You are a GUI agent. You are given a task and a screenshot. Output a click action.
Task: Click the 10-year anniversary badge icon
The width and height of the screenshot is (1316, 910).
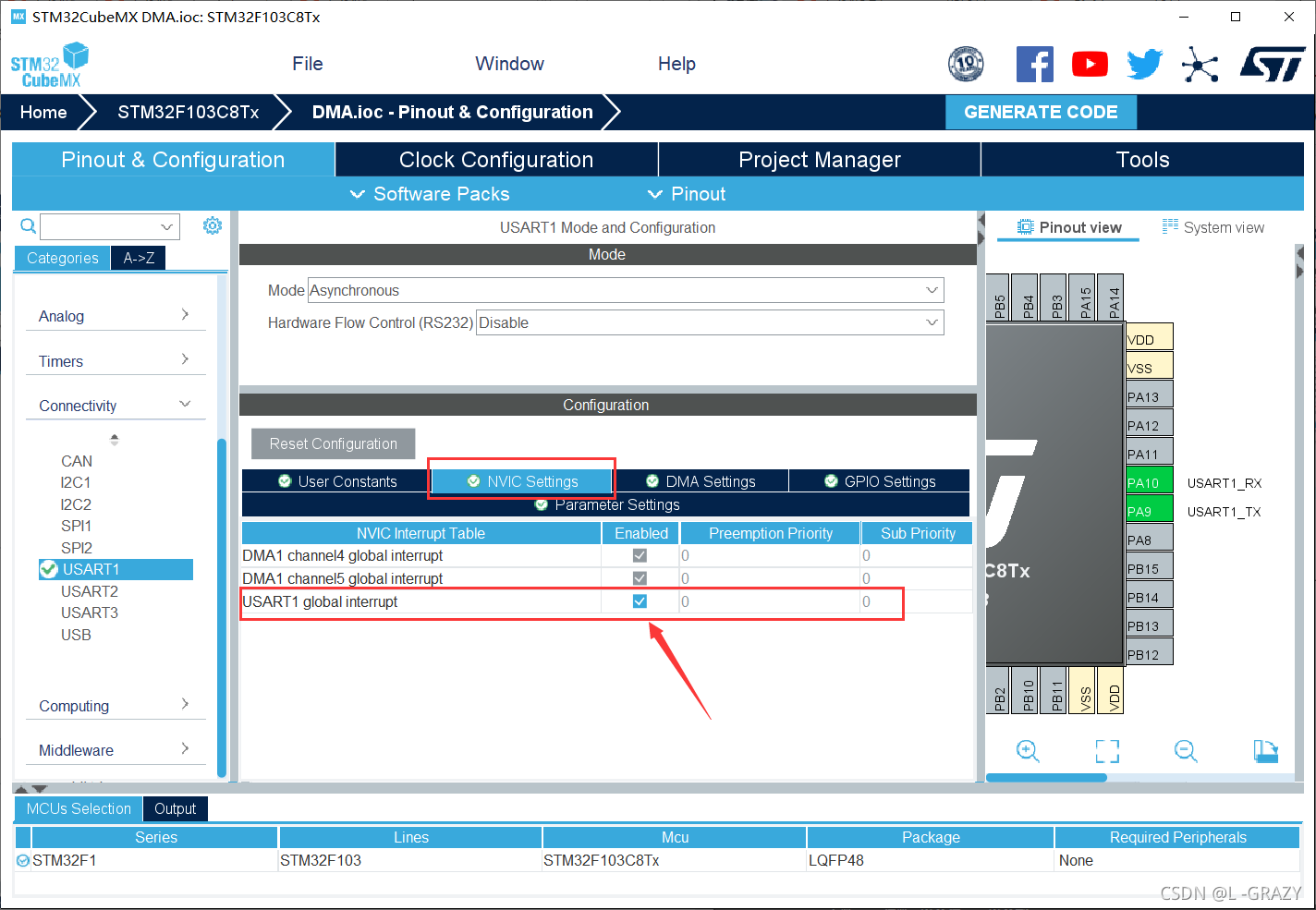(966, 64)
